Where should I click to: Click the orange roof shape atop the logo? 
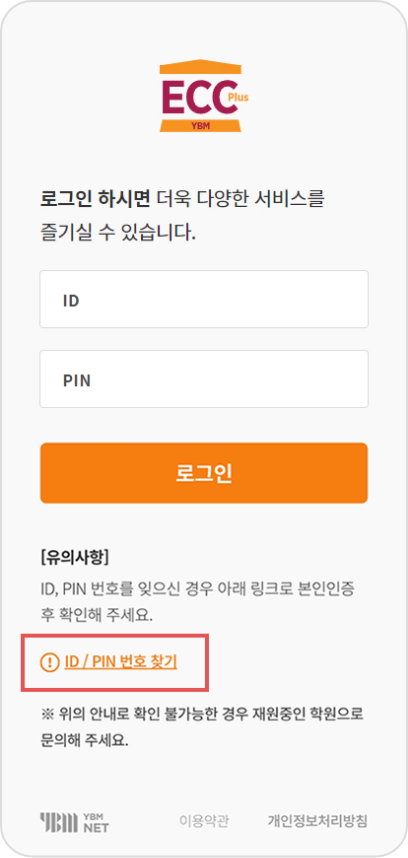pyautogui.click(x=200, y=66)
